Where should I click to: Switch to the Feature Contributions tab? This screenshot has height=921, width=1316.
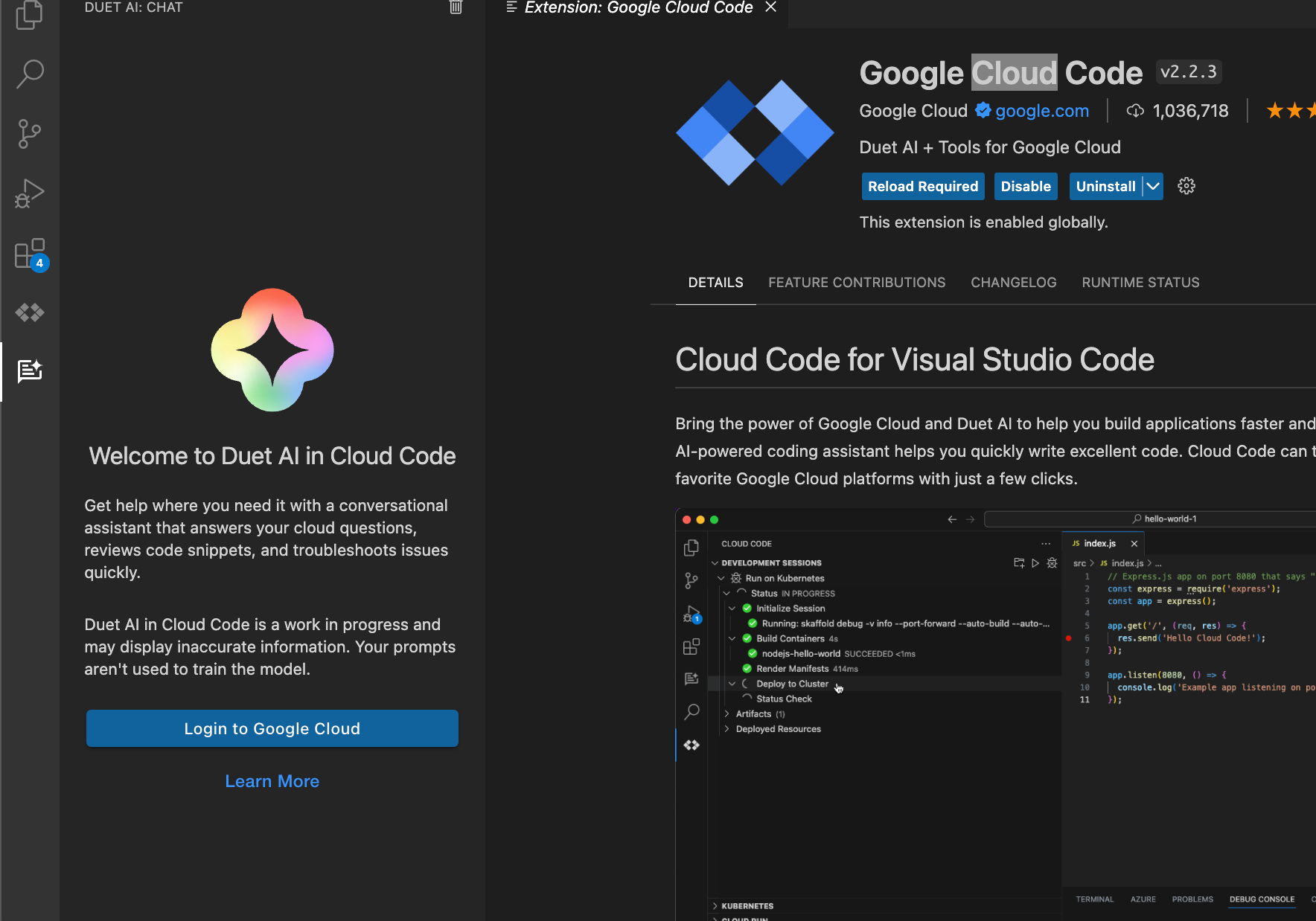pyautogui.click(x=857, y=283)
